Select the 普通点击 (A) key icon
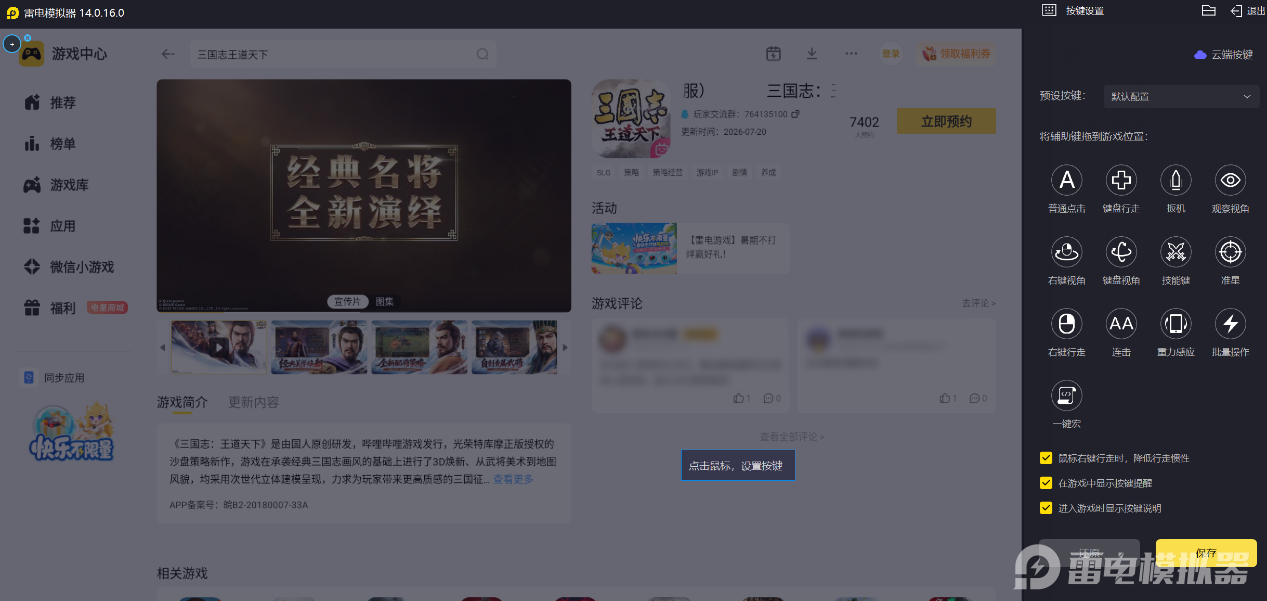 coord(1067,180)
